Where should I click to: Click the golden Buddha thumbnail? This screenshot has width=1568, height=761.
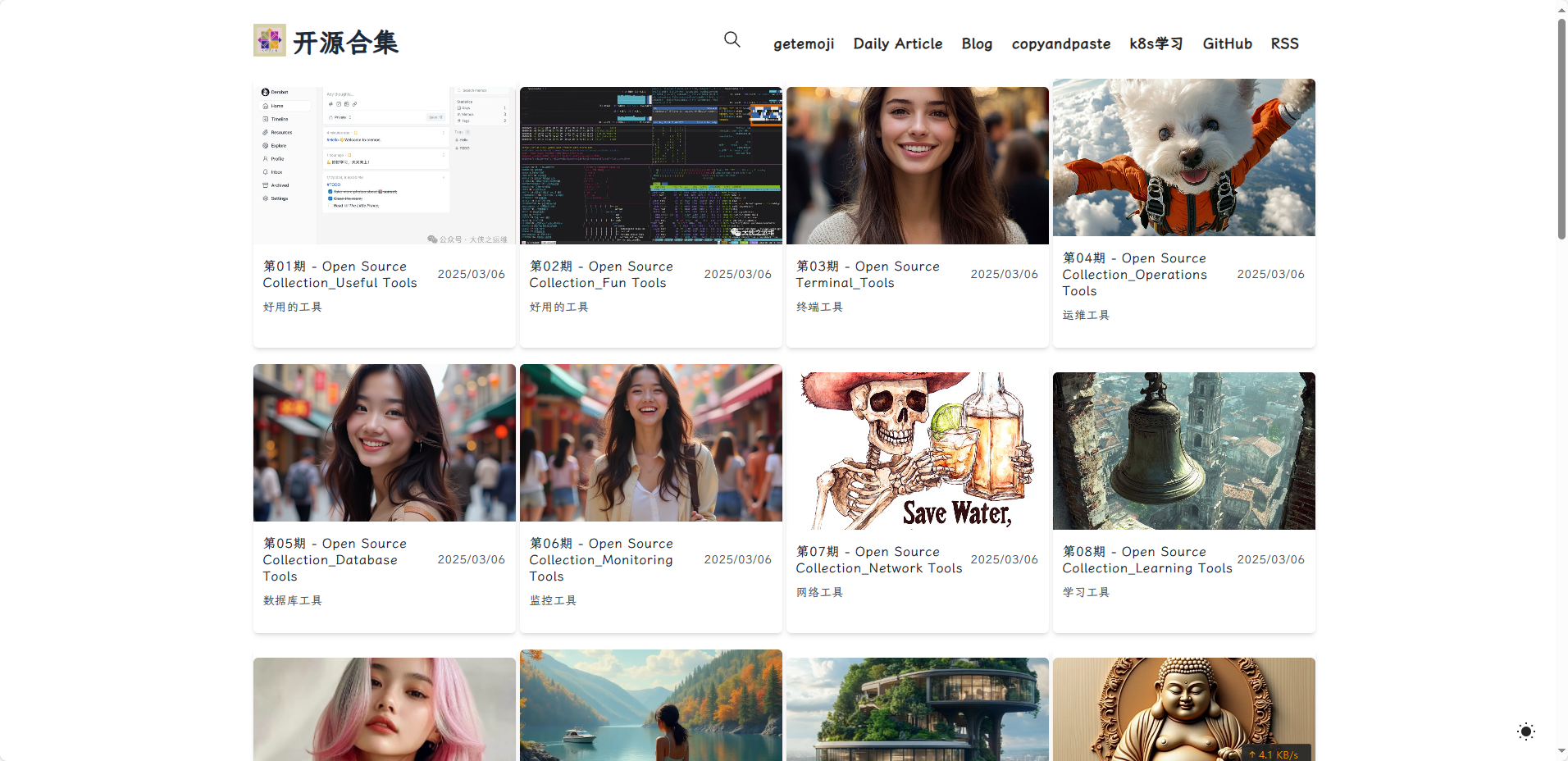click(x=1183, y=709)
